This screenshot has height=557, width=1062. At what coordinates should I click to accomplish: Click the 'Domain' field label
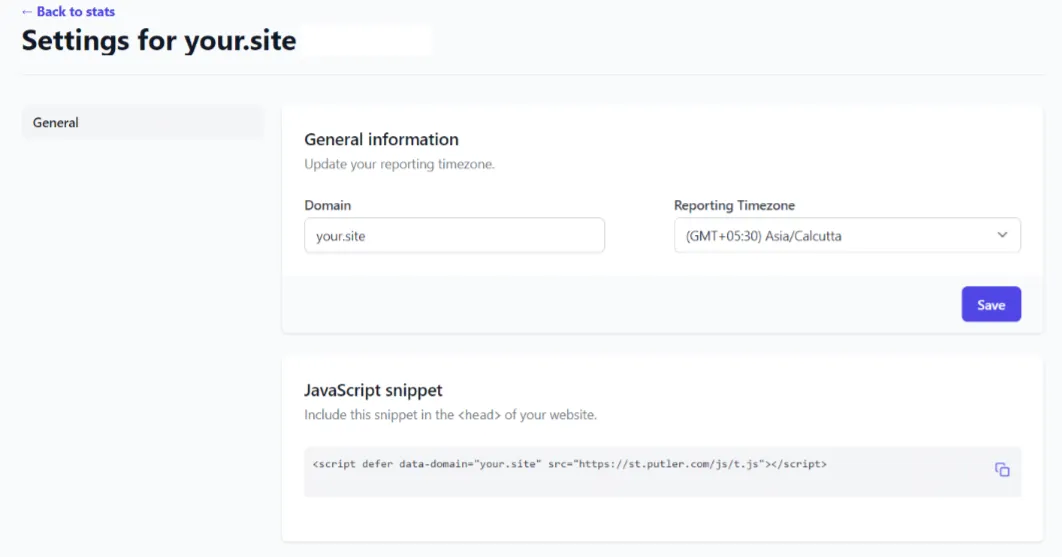click(328, 205)
